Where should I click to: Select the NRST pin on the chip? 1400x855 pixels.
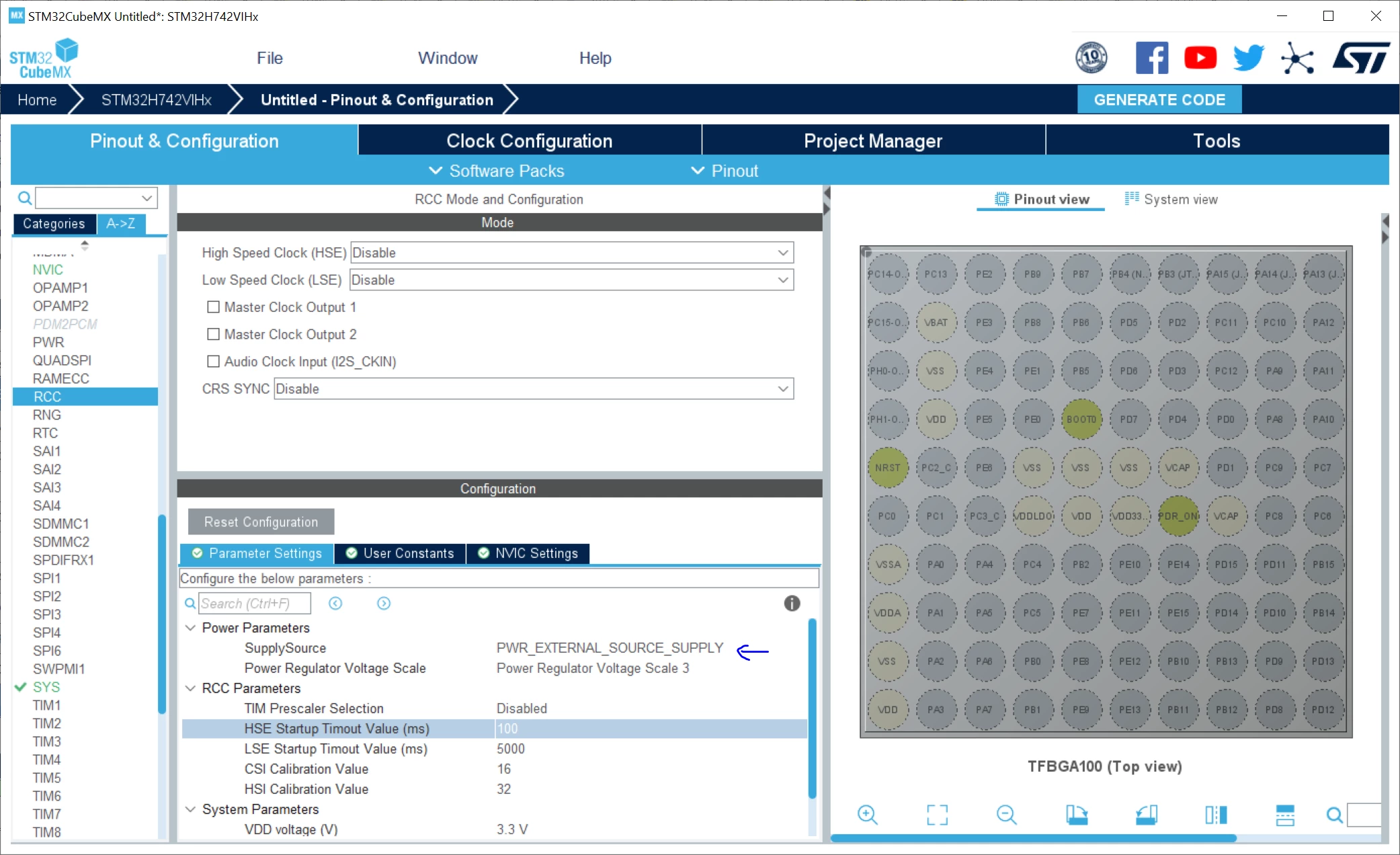tap(887, 468)
